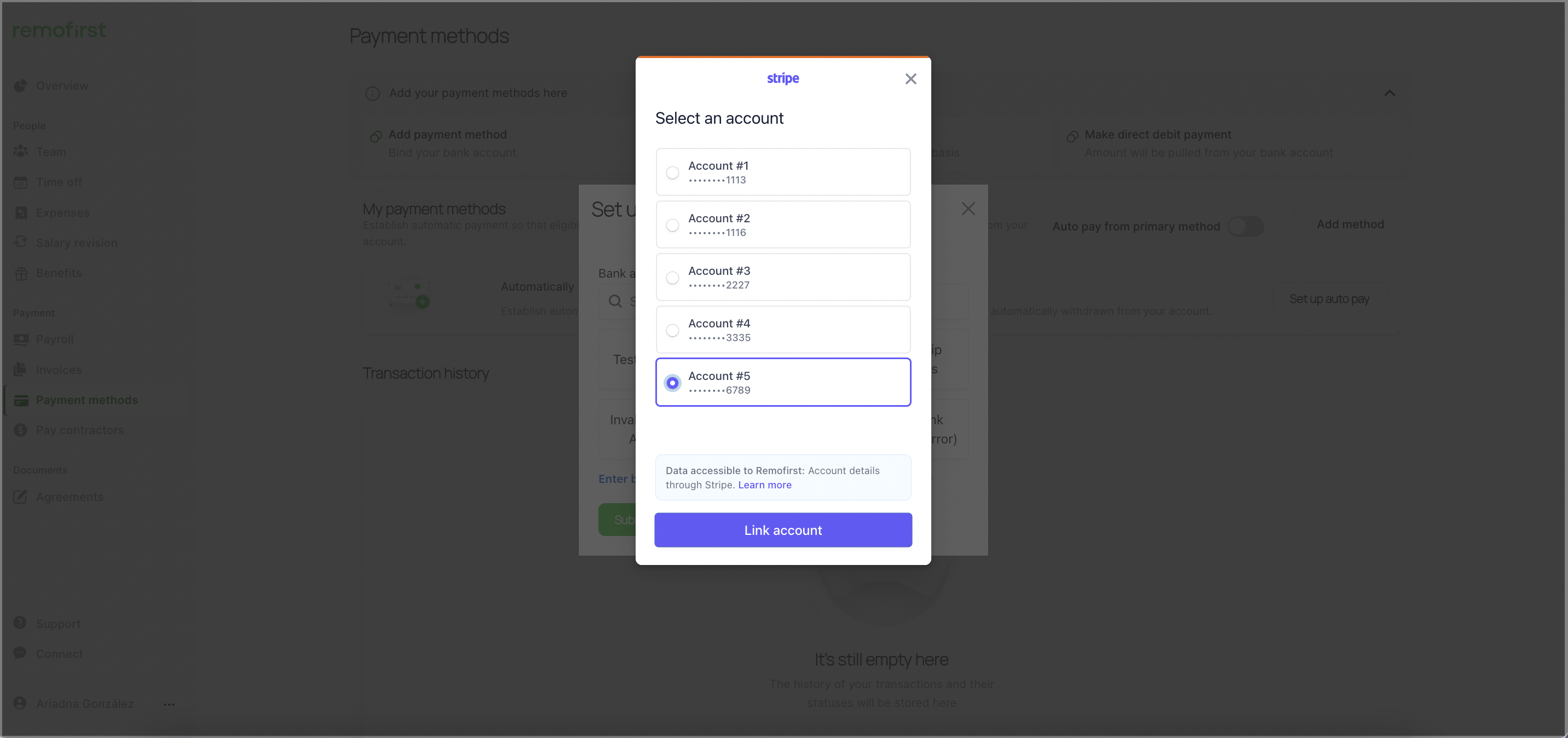Select the Benefits gift icon
1568x738 pixels.
click(x=21, y=272)
